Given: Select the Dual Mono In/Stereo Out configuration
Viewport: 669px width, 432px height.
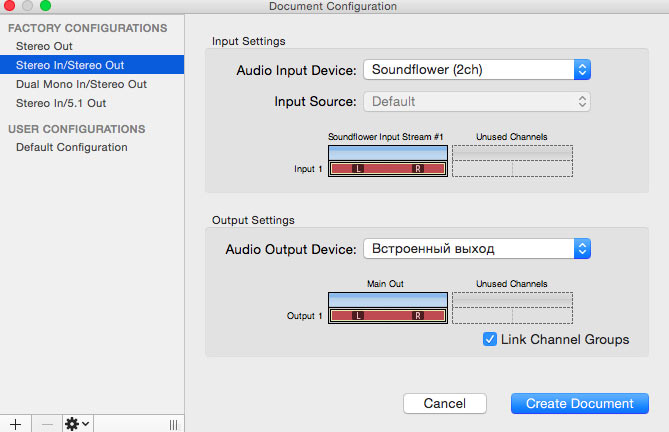Looking at the screenshot, I should coord(81,84).
